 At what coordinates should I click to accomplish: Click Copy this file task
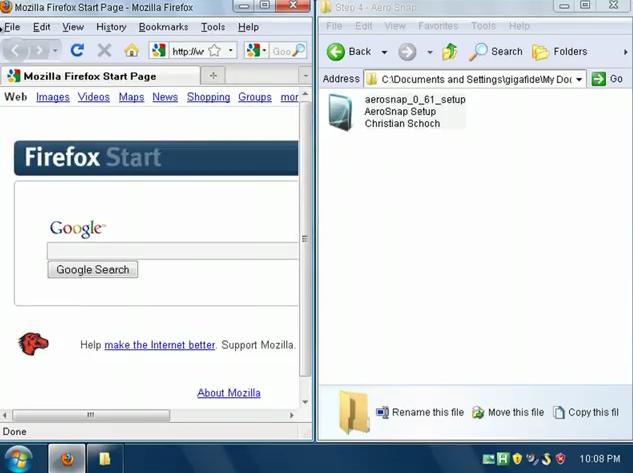586,412
